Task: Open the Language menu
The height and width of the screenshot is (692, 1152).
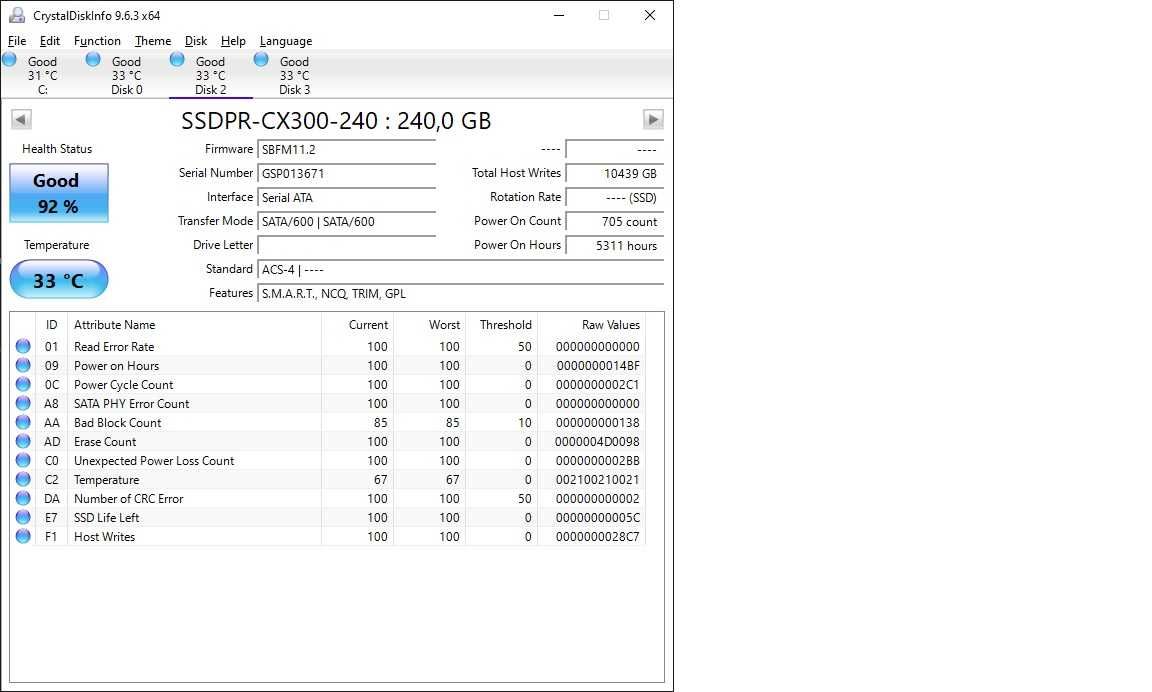Action: tap(286, 41)
